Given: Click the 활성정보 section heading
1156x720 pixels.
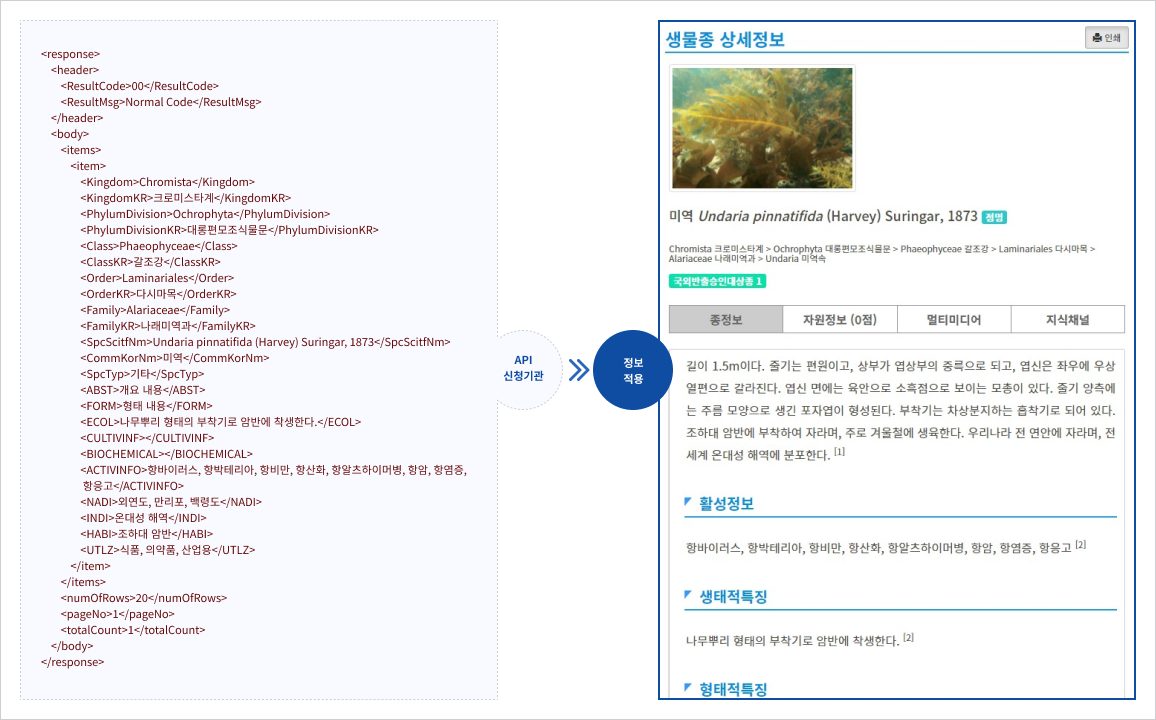Looking at the screenshot, I should [x=726, y=504].
